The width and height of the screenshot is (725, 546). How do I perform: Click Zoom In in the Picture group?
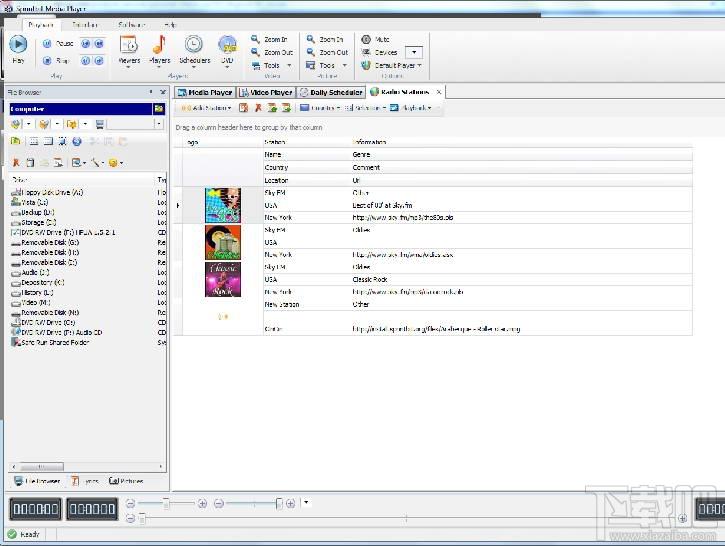(325, 39)
